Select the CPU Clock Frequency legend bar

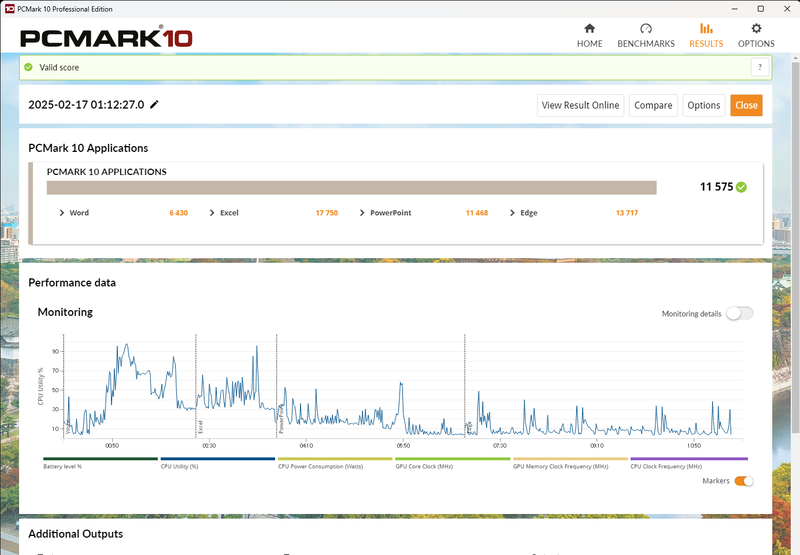(689, 459)
